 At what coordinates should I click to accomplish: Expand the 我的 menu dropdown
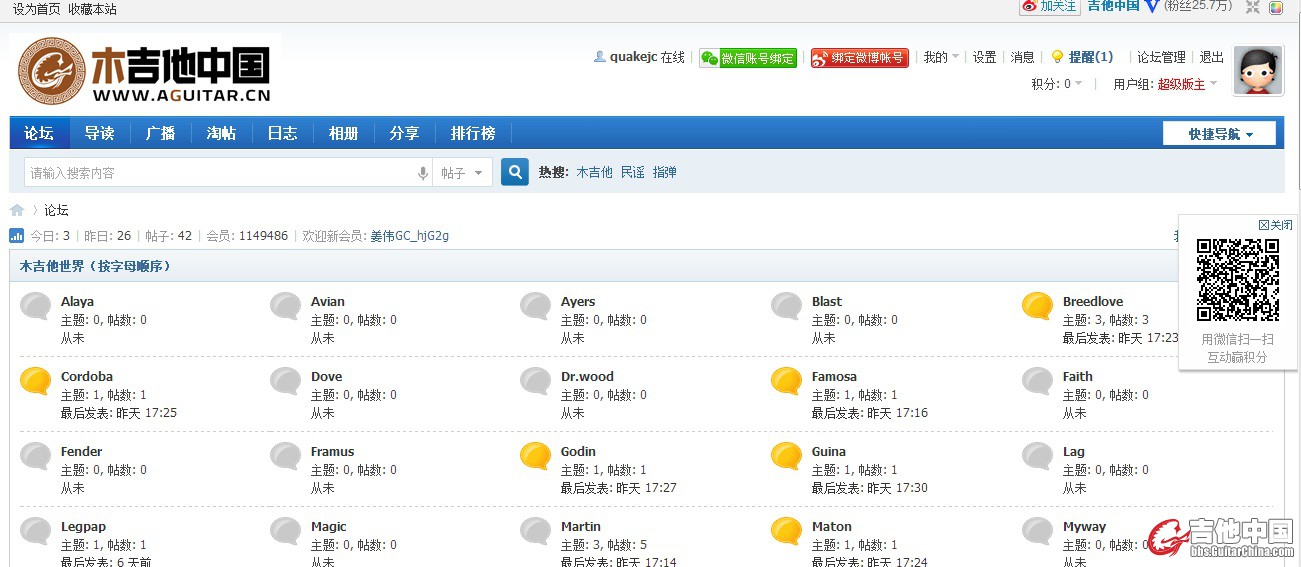click(940, 58)
